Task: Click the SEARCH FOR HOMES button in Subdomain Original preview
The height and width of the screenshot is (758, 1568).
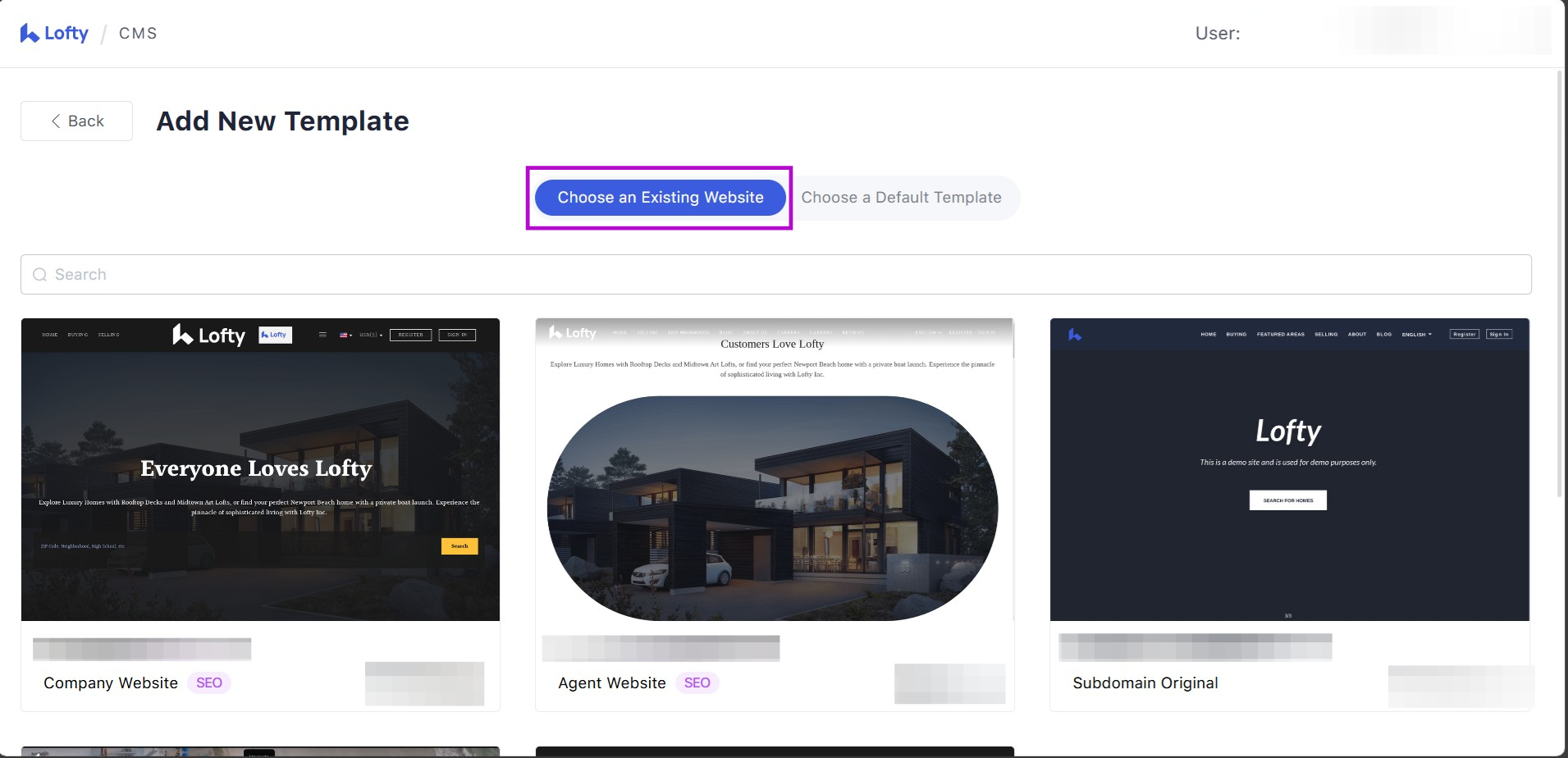Action: (x=1287, y=500)
